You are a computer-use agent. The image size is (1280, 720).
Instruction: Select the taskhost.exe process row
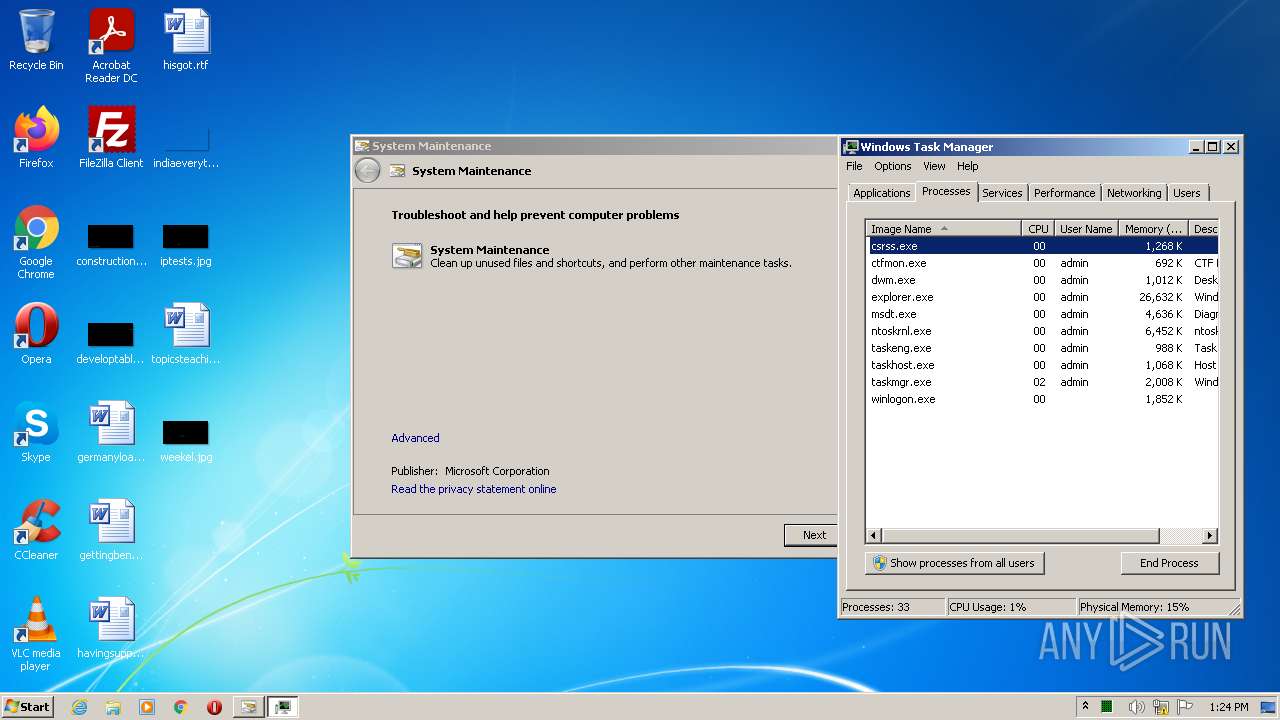point(1042,365)
